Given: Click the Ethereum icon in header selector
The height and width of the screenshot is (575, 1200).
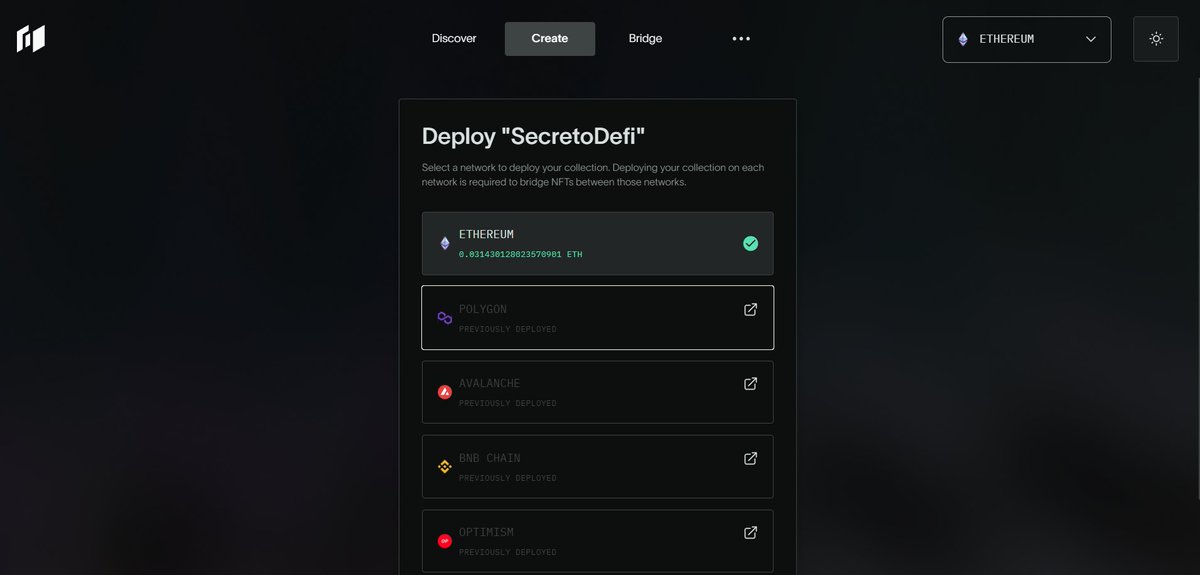Looking at the screenshot, I should (963, 39).
